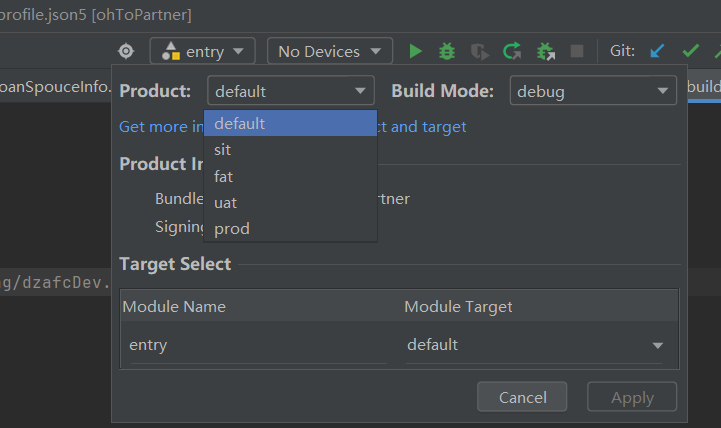Click the run with coverage icon
721x428 pixels.
pos(480,51)
